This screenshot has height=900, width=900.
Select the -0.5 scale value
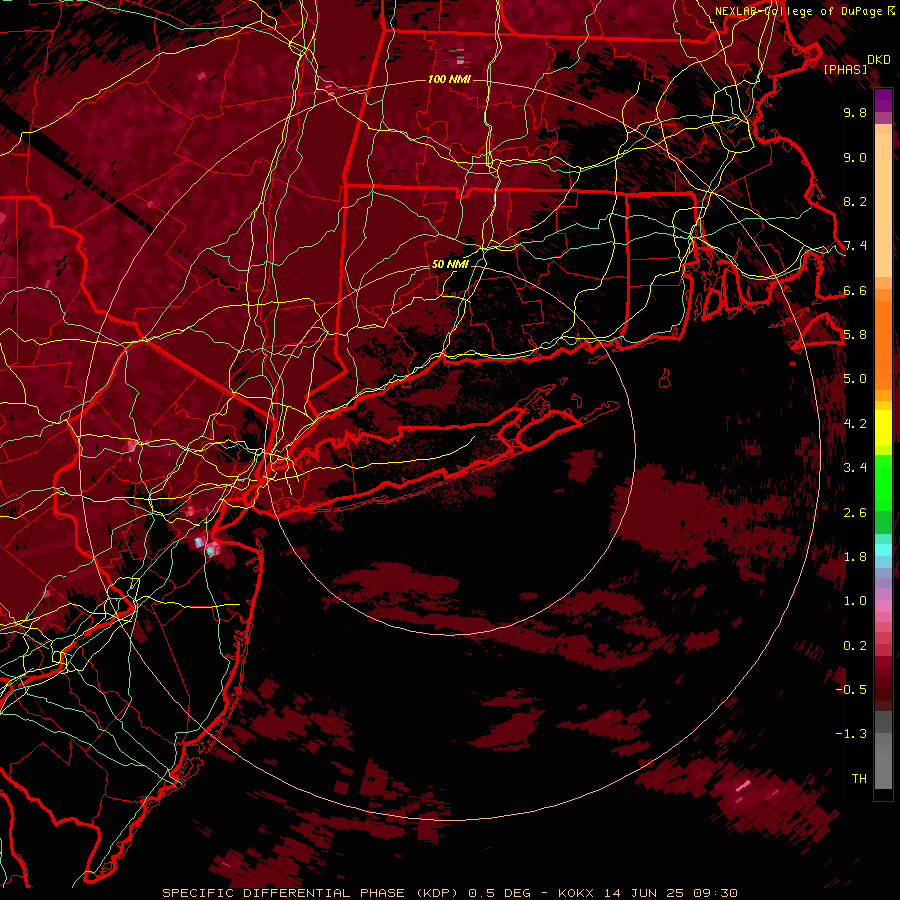tap(852, 690)
